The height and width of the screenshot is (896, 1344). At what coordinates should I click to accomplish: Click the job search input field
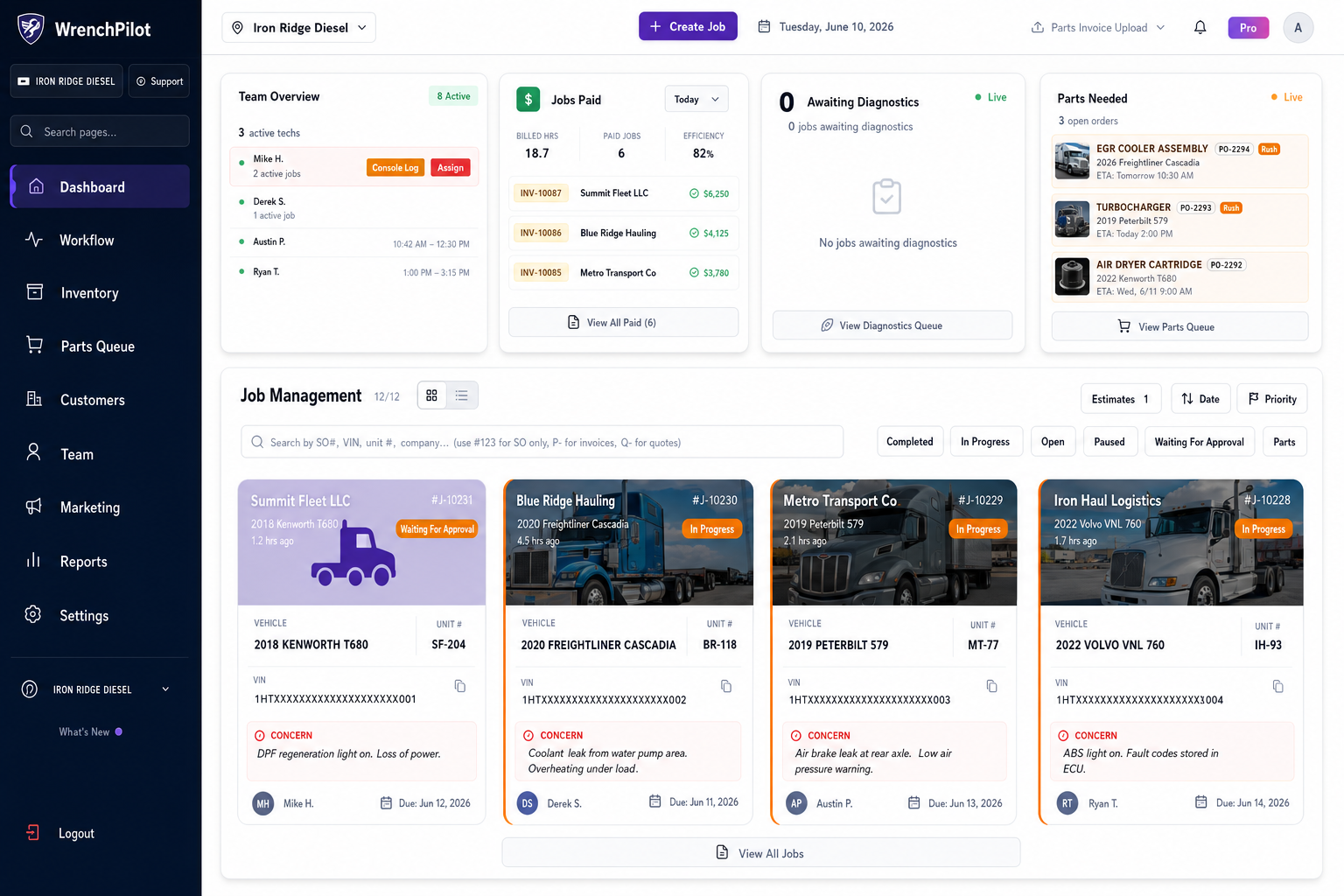[x=542, y=442]
